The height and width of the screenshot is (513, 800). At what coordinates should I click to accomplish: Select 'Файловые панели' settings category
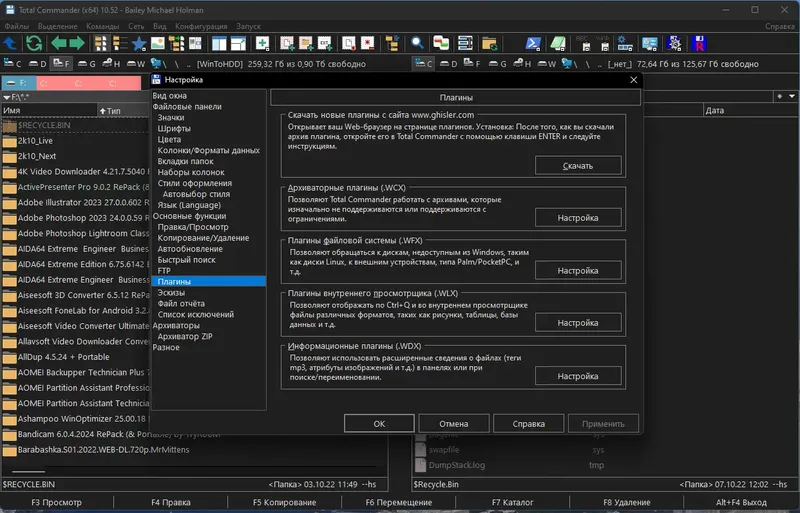[187, 106]
